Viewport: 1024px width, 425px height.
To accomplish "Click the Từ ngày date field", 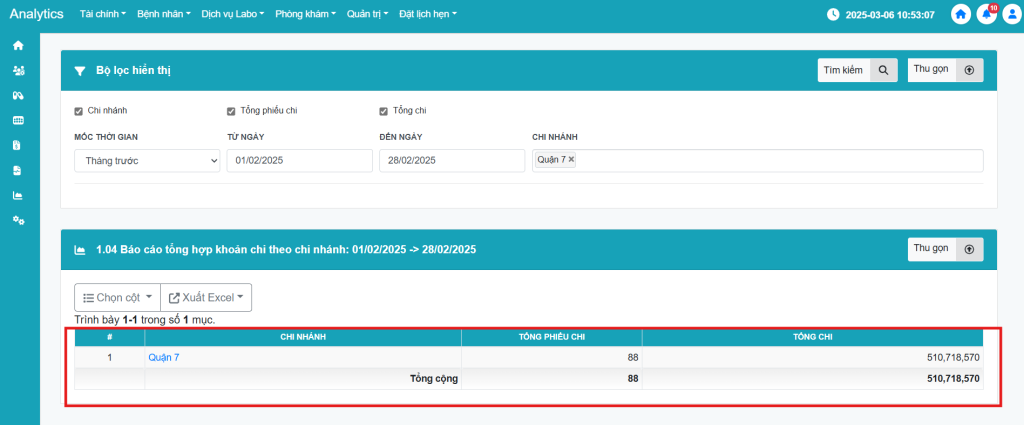I will 299,161.
